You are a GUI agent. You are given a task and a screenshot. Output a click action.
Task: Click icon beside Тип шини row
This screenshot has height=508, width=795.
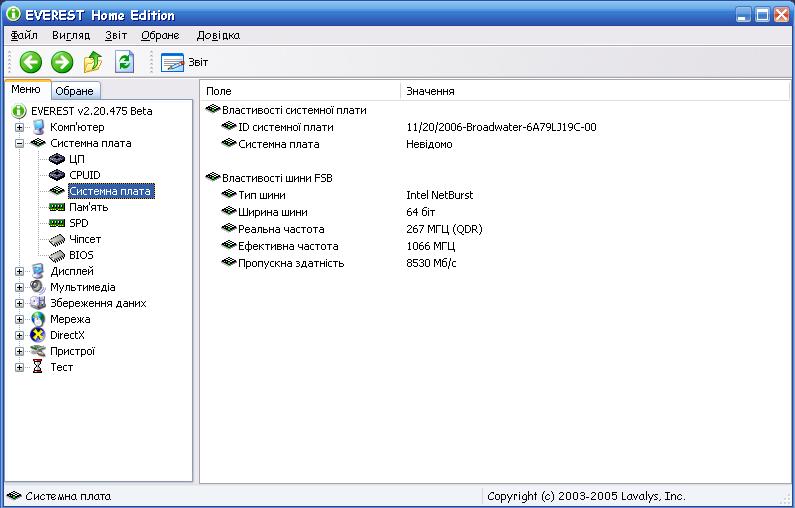[229, 194]
